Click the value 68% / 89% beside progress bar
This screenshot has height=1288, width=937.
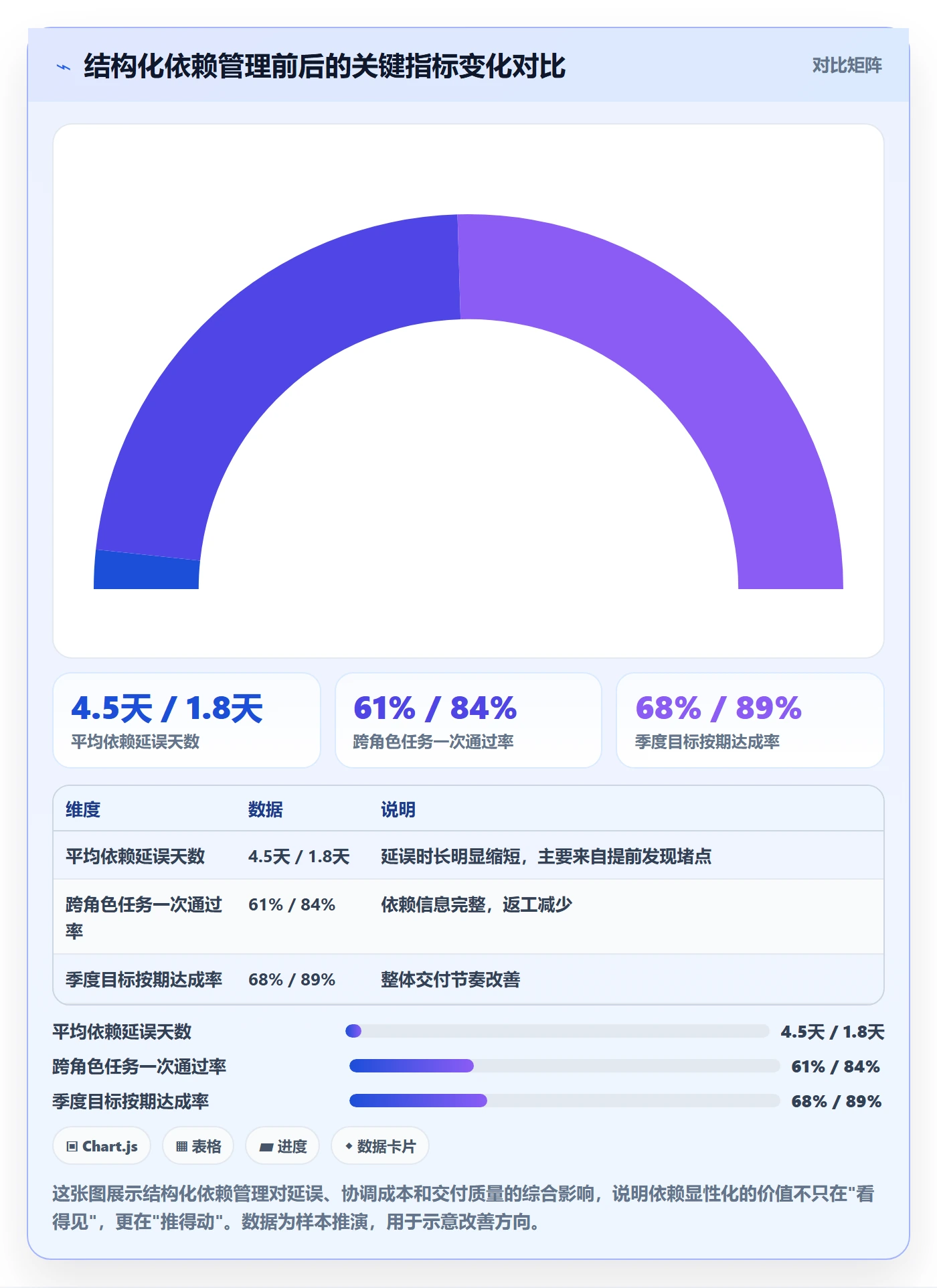pos(836,1101)
